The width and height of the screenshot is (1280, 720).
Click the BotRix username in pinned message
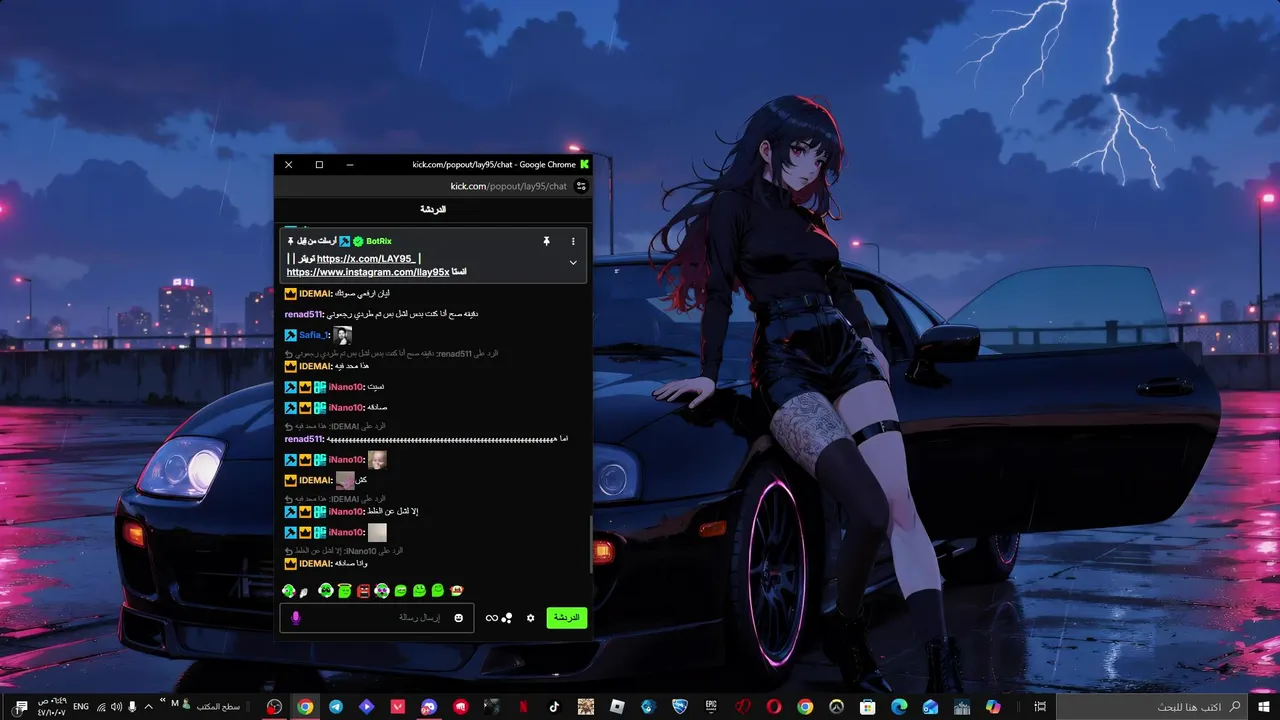pos(379,241)
